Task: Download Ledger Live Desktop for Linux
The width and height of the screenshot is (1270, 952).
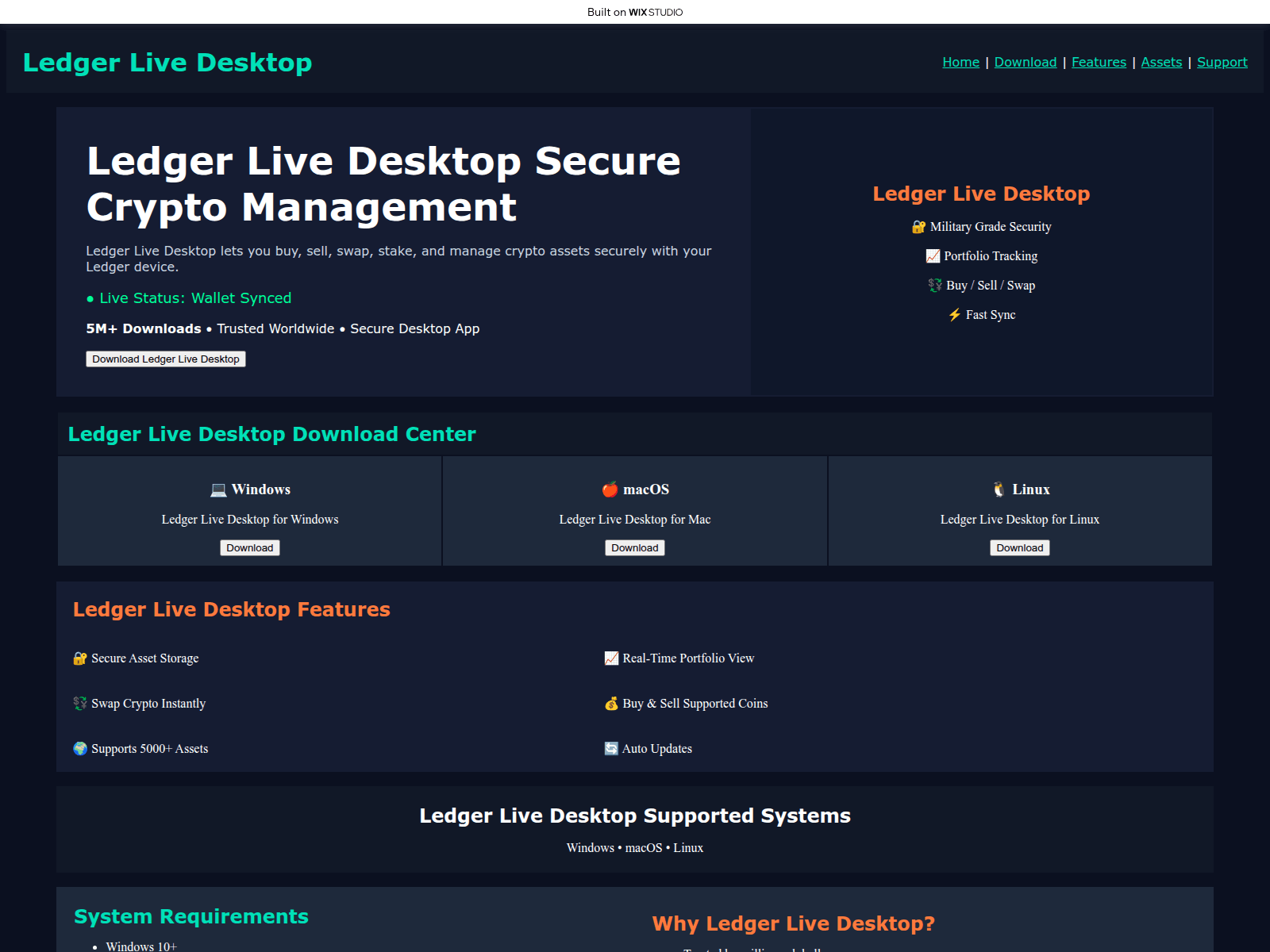Action: 1020,548
